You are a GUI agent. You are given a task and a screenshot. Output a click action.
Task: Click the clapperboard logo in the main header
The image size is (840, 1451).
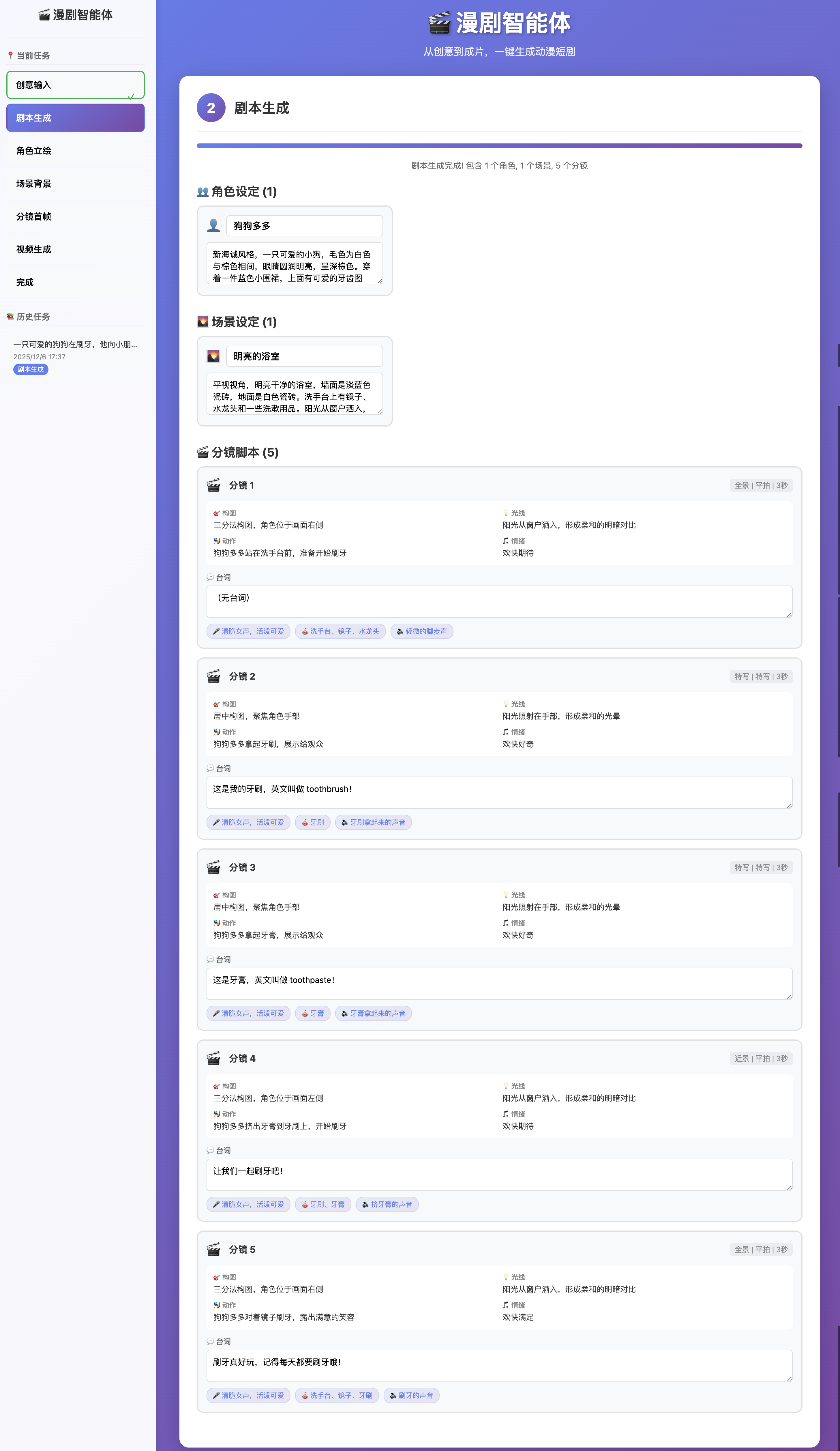pyautogui.click(x=439, y=24)
